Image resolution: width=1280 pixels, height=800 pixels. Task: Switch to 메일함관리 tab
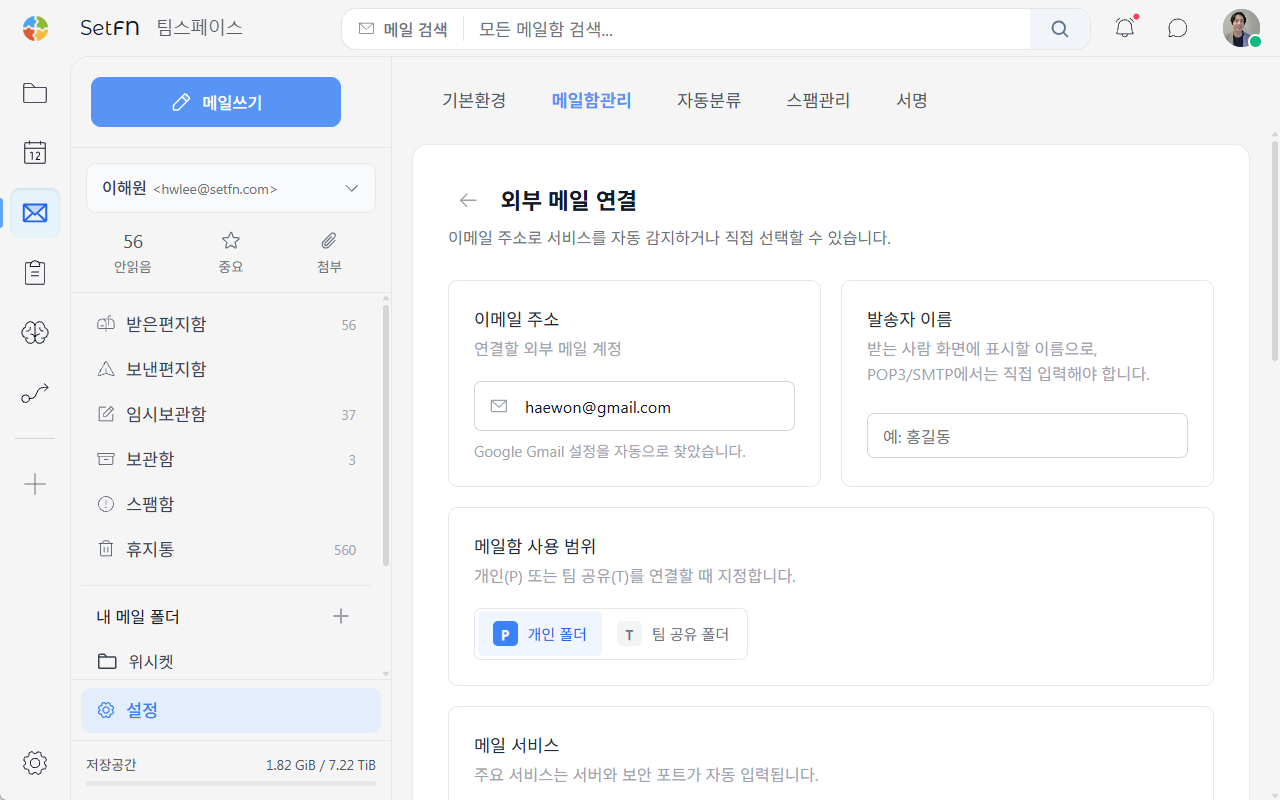[592, 100]
